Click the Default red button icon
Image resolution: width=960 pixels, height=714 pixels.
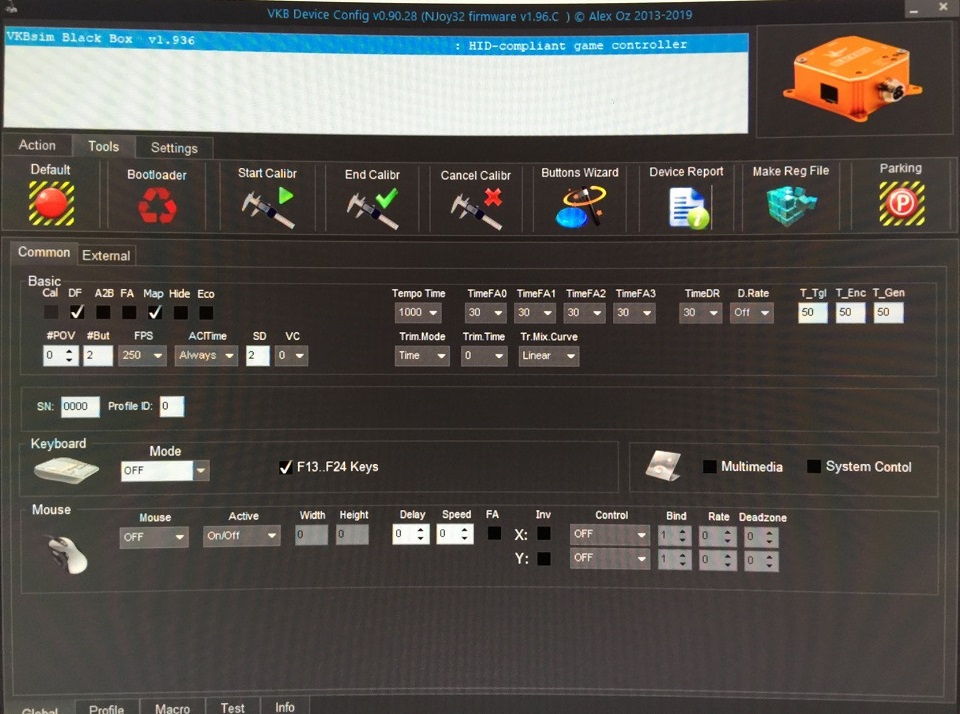pos(51,203)
